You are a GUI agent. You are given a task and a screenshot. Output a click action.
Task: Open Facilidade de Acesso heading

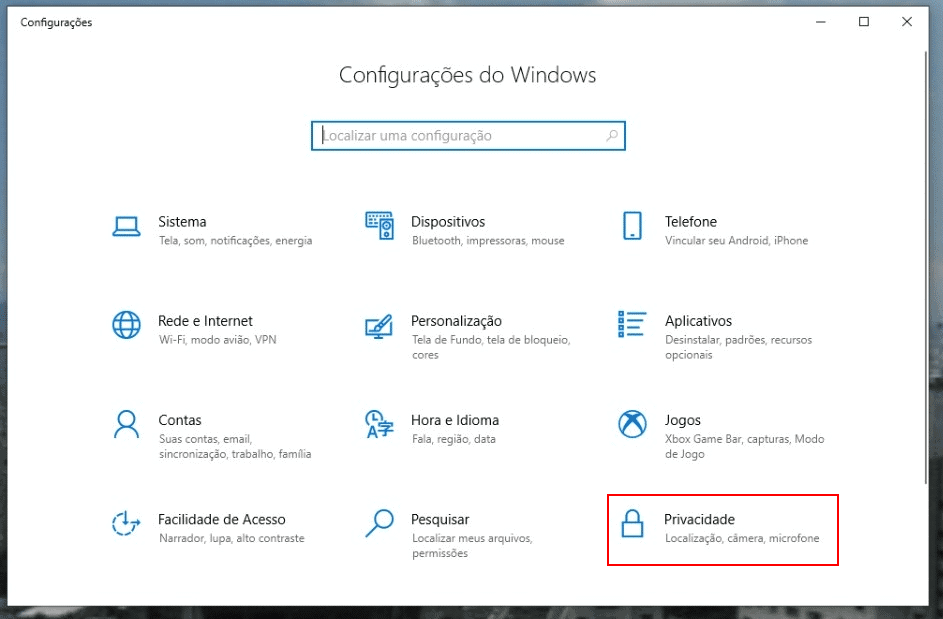222,519
